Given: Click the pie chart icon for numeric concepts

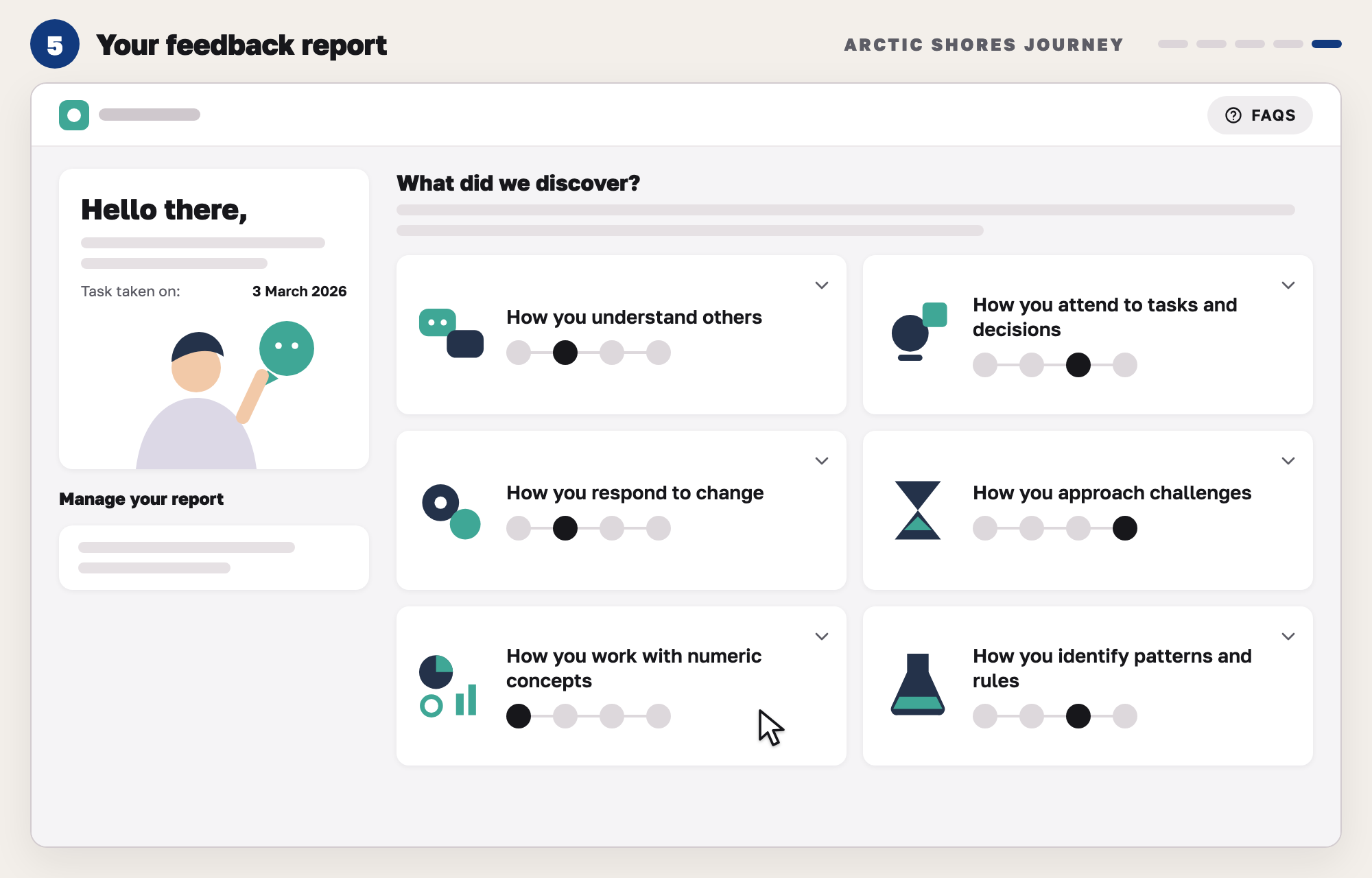Looking at the screenshot, I should [x=449, y=686].
